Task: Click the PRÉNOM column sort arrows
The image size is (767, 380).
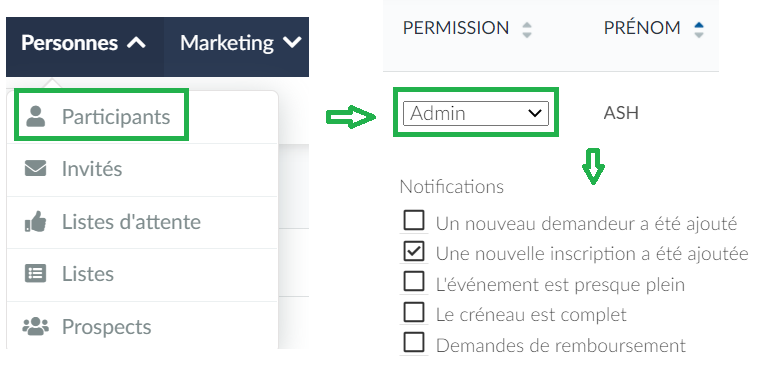Action: point(699,30)
